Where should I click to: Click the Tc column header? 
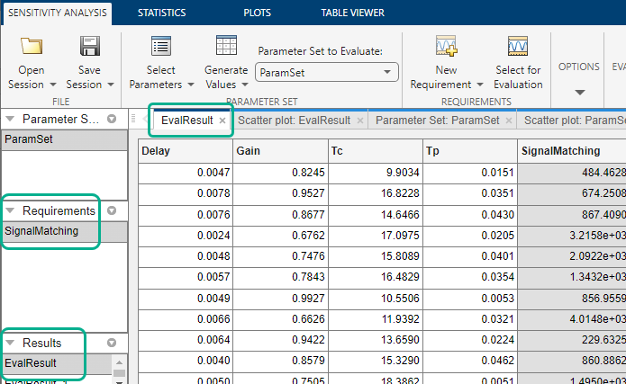coord(375,151)
